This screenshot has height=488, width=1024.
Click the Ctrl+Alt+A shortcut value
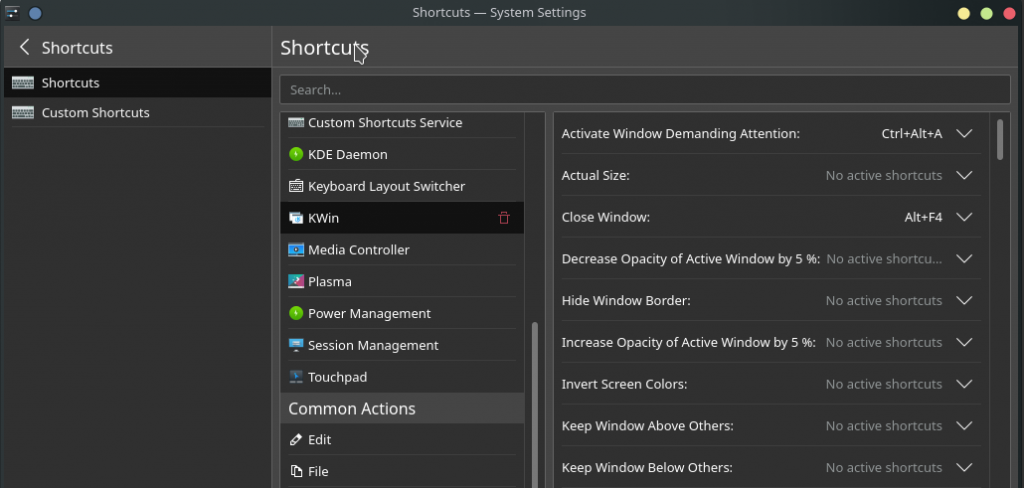click(x=912, y=133)
